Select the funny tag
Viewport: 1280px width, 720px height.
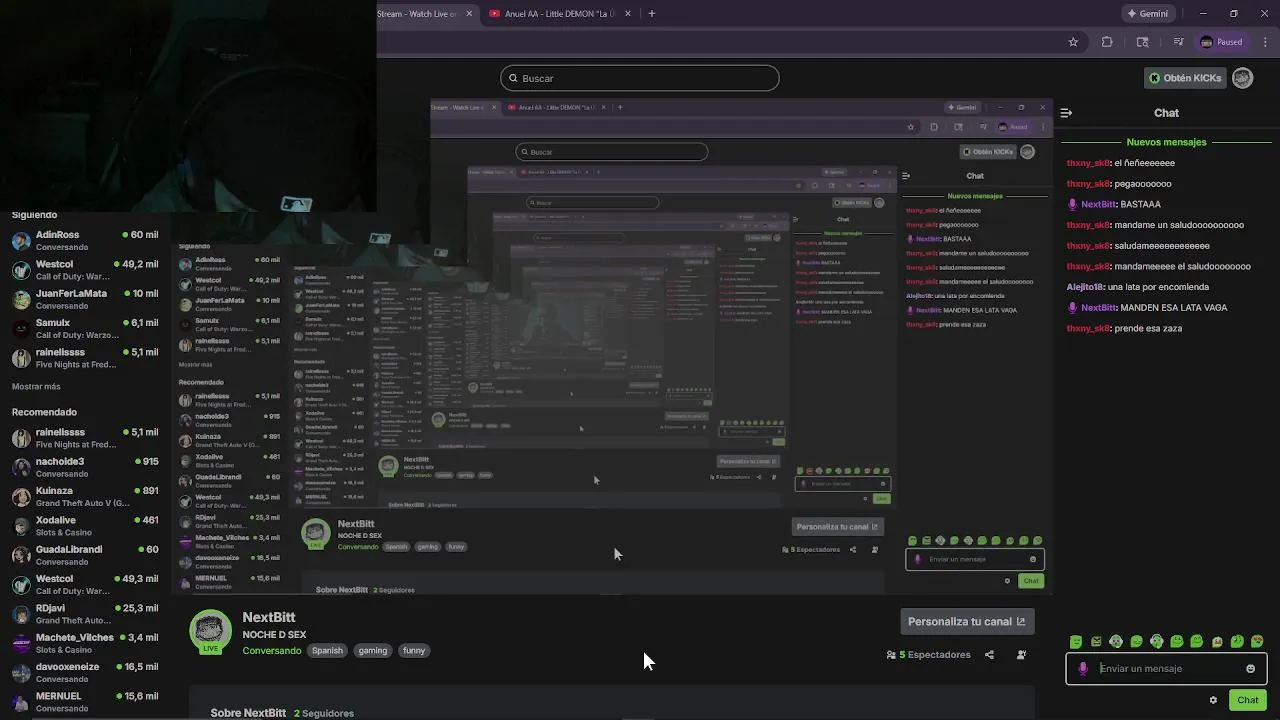click(x=414, y=651)
